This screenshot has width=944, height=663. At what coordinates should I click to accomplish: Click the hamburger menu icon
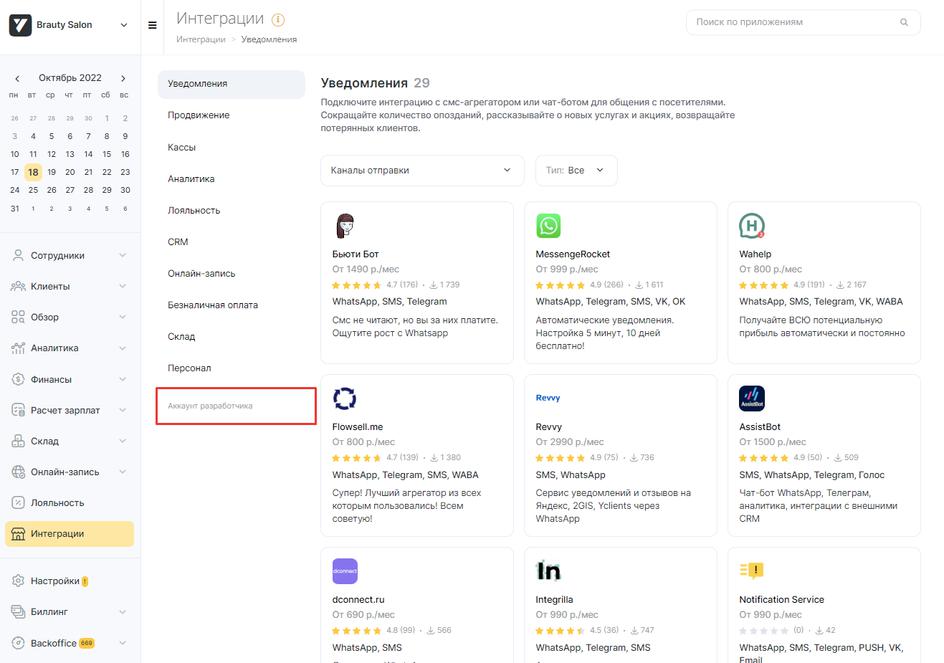click(x=152, y=25)
